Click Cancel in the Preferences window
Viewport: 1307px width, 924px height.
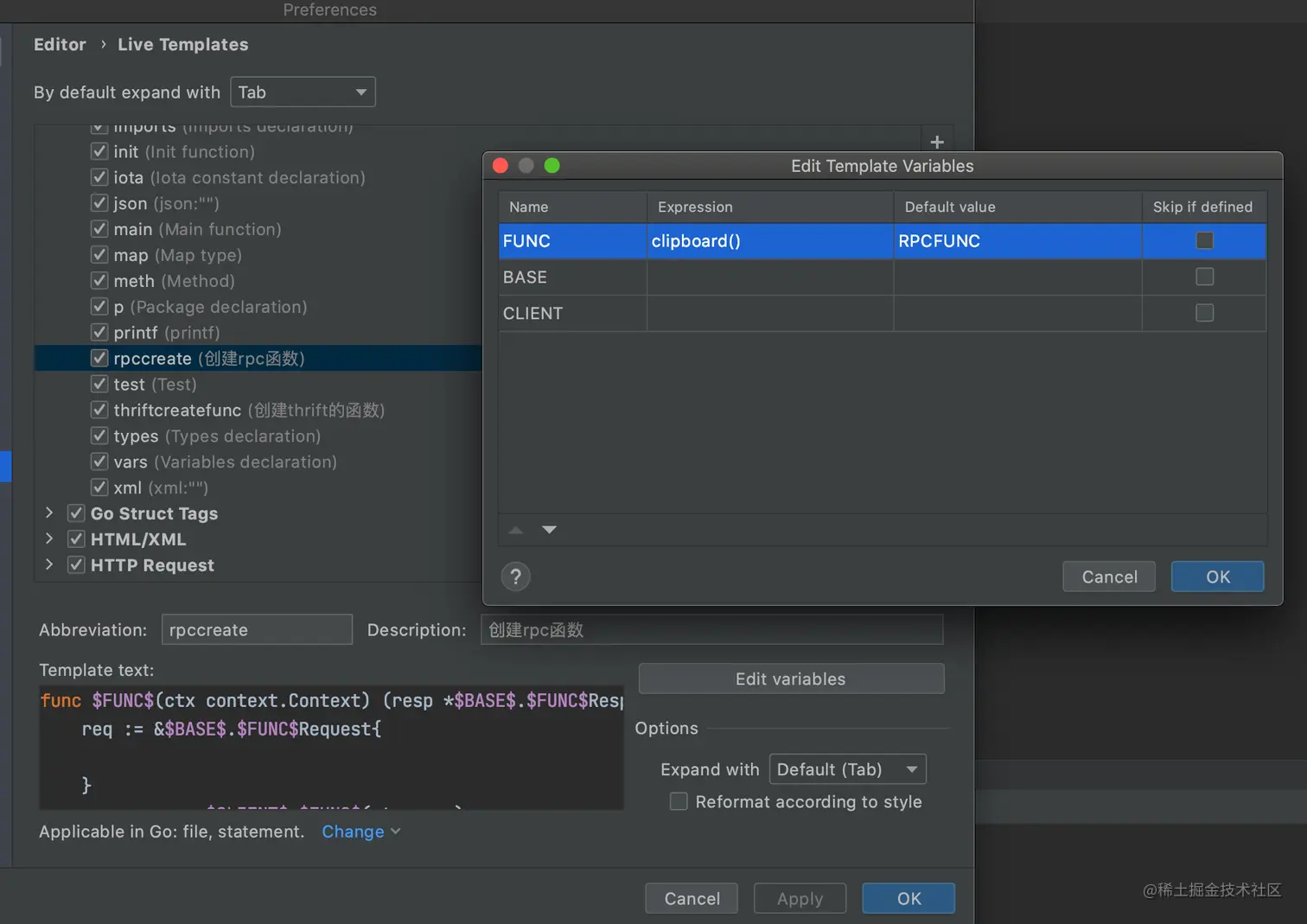(x=692, y=898)
